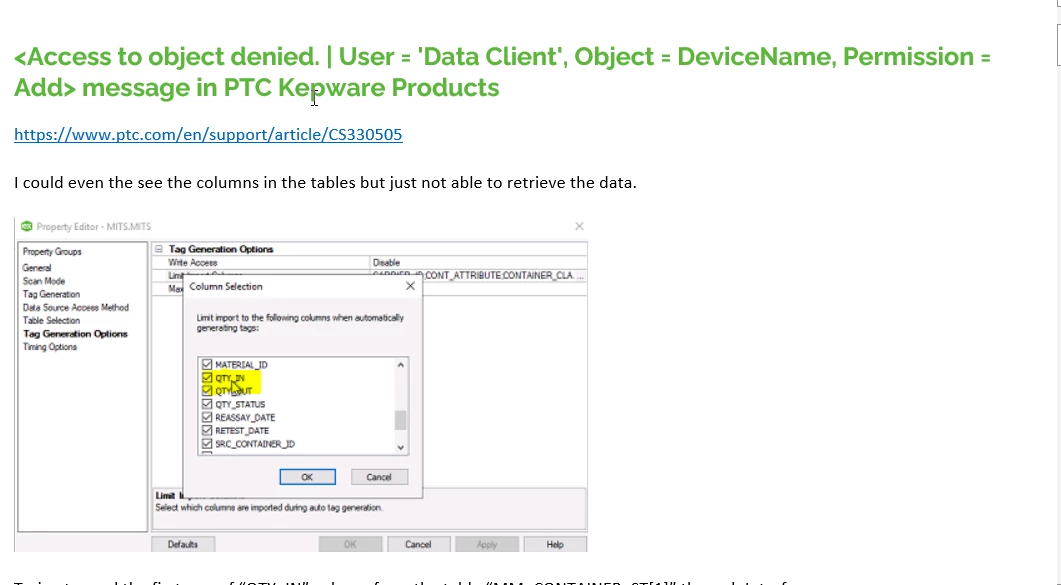Click the greyed OK button in Property Editor

350,544
